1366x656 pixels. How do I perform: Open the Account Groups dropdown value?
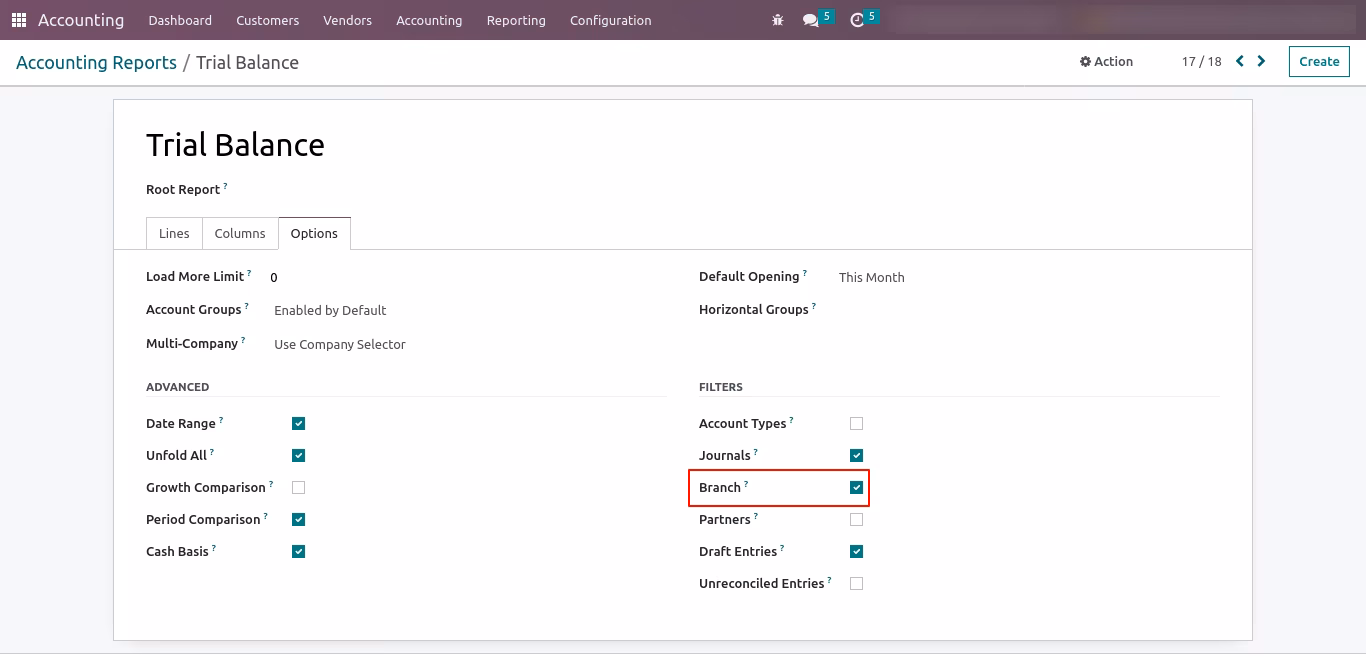[330, 310]
